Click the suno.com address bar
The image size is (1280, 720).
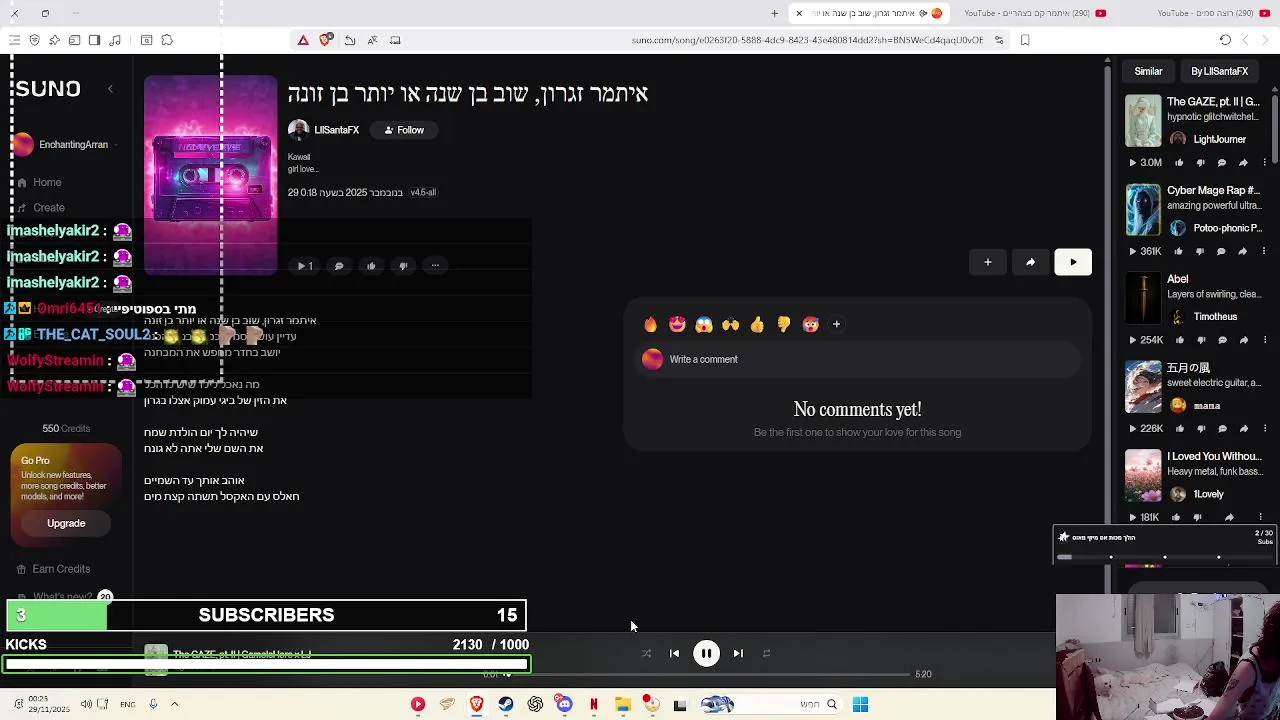[806, 40]
